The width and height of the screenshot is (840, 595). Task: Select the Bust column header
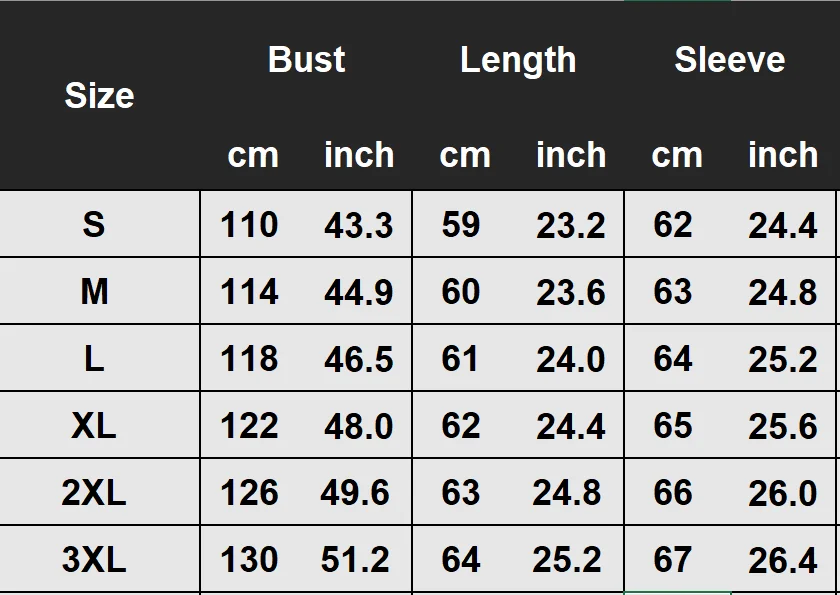click(306, 59)
